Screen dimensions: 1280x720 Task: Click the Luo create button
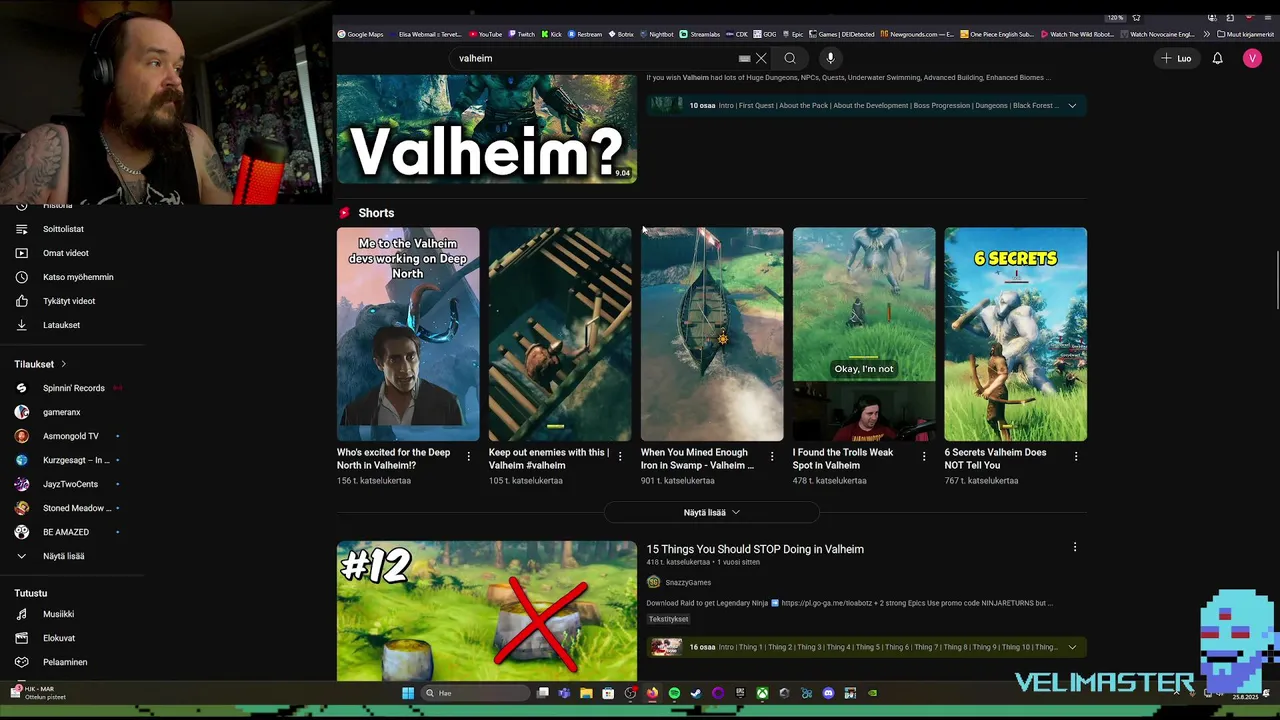(1176, 58)
